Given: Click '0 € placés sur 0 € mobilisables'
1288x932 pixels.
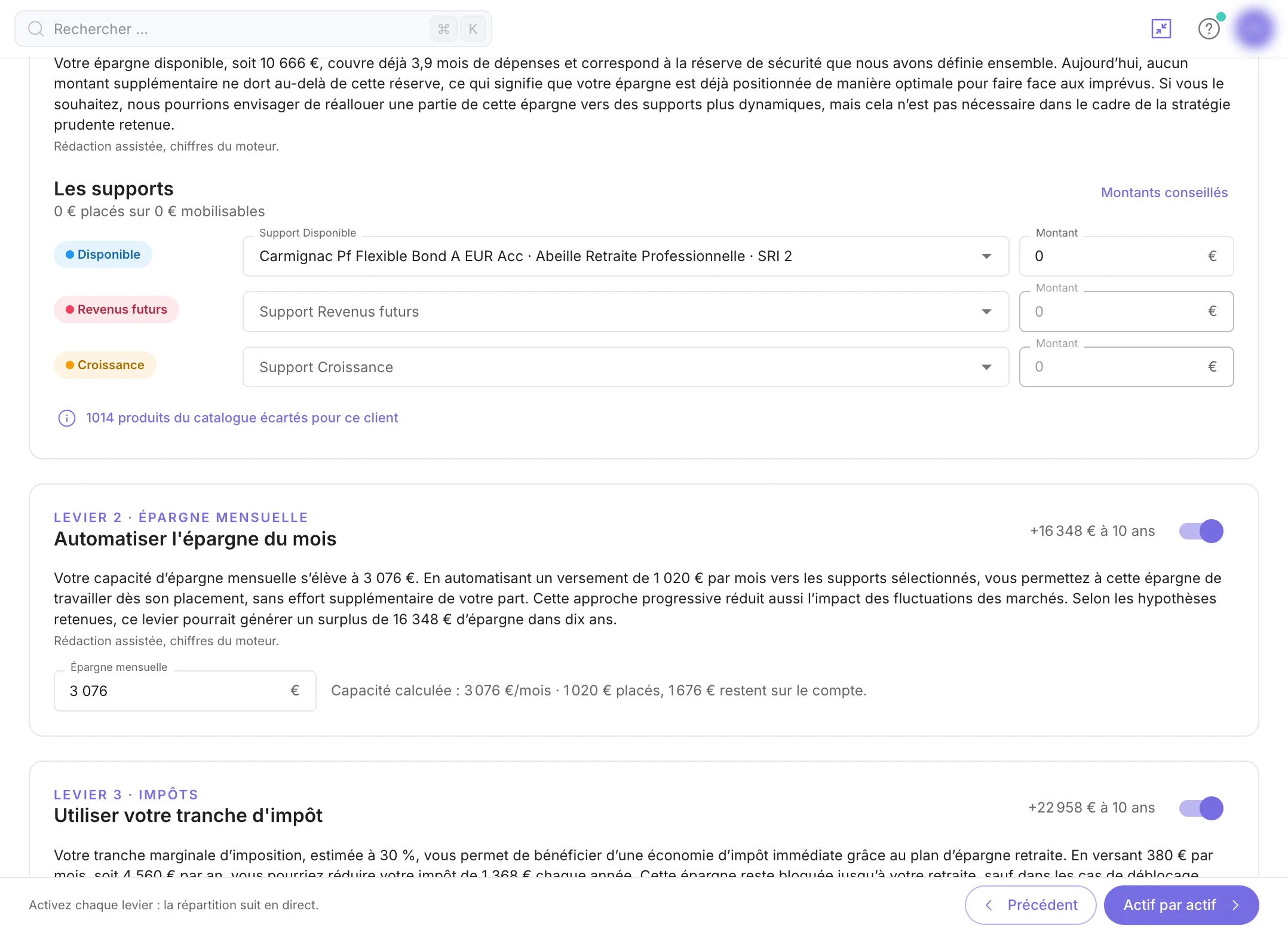Looking at the screenshot, I should point(159,211).
